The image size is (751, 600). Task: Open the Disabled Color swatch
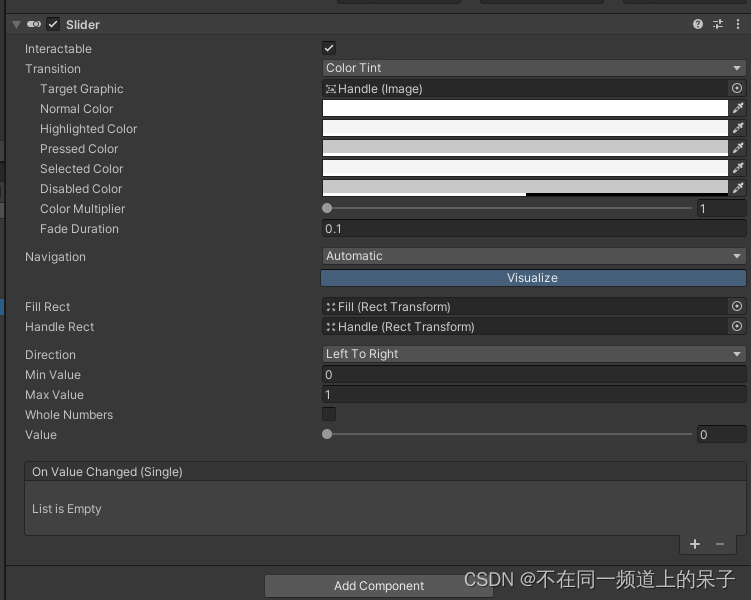525,188
